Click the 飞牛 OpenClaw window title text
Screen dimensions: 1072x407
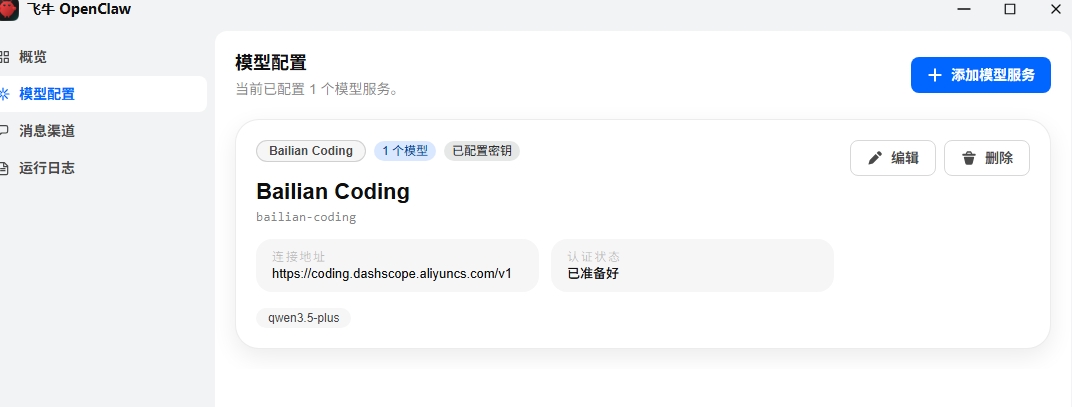pos(79,9)
